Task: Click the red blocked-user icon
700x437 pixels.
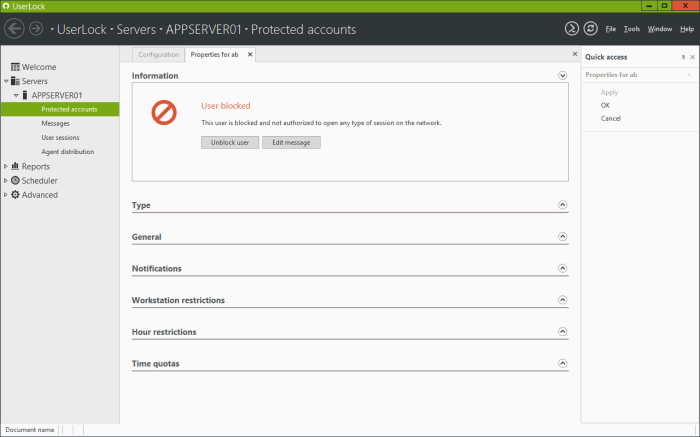Action: (164, 112)
